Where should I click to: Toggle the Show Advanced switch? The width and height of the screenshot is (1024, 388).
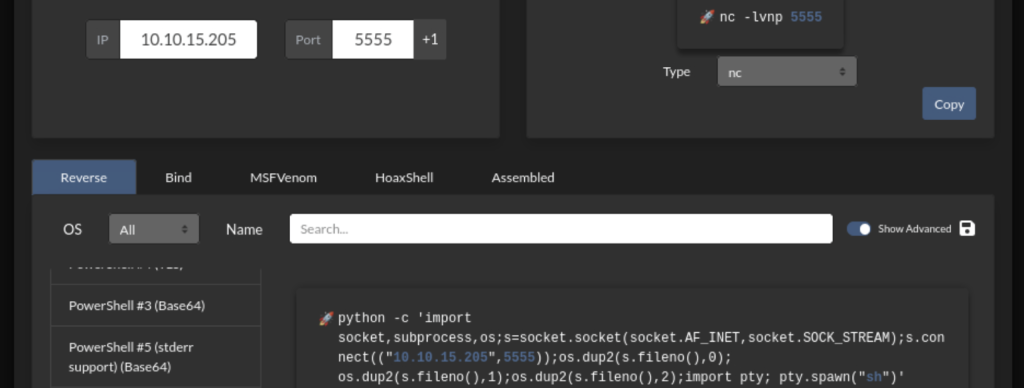click(859, 229)
